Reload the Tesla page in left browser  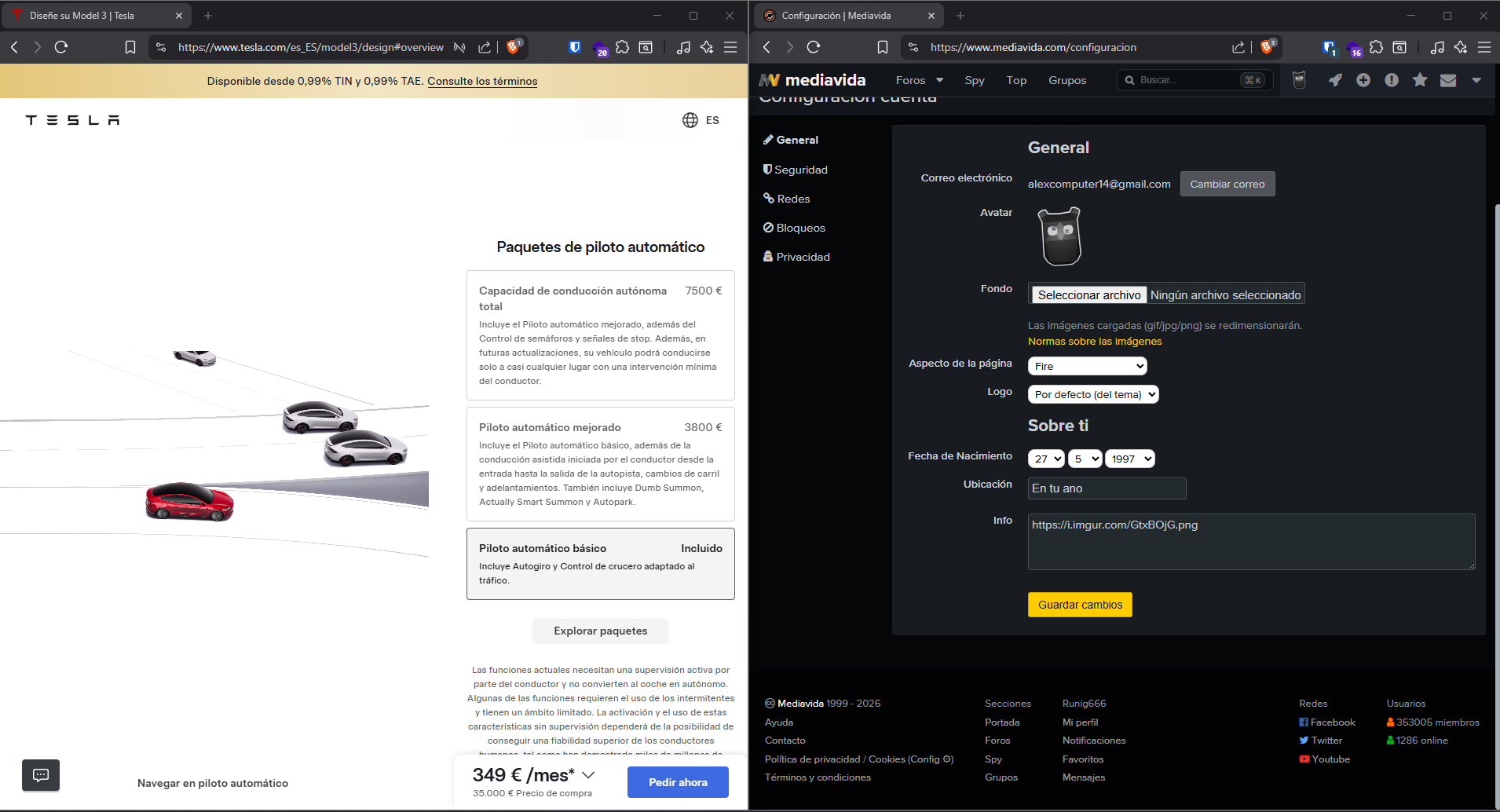point(61,47)
